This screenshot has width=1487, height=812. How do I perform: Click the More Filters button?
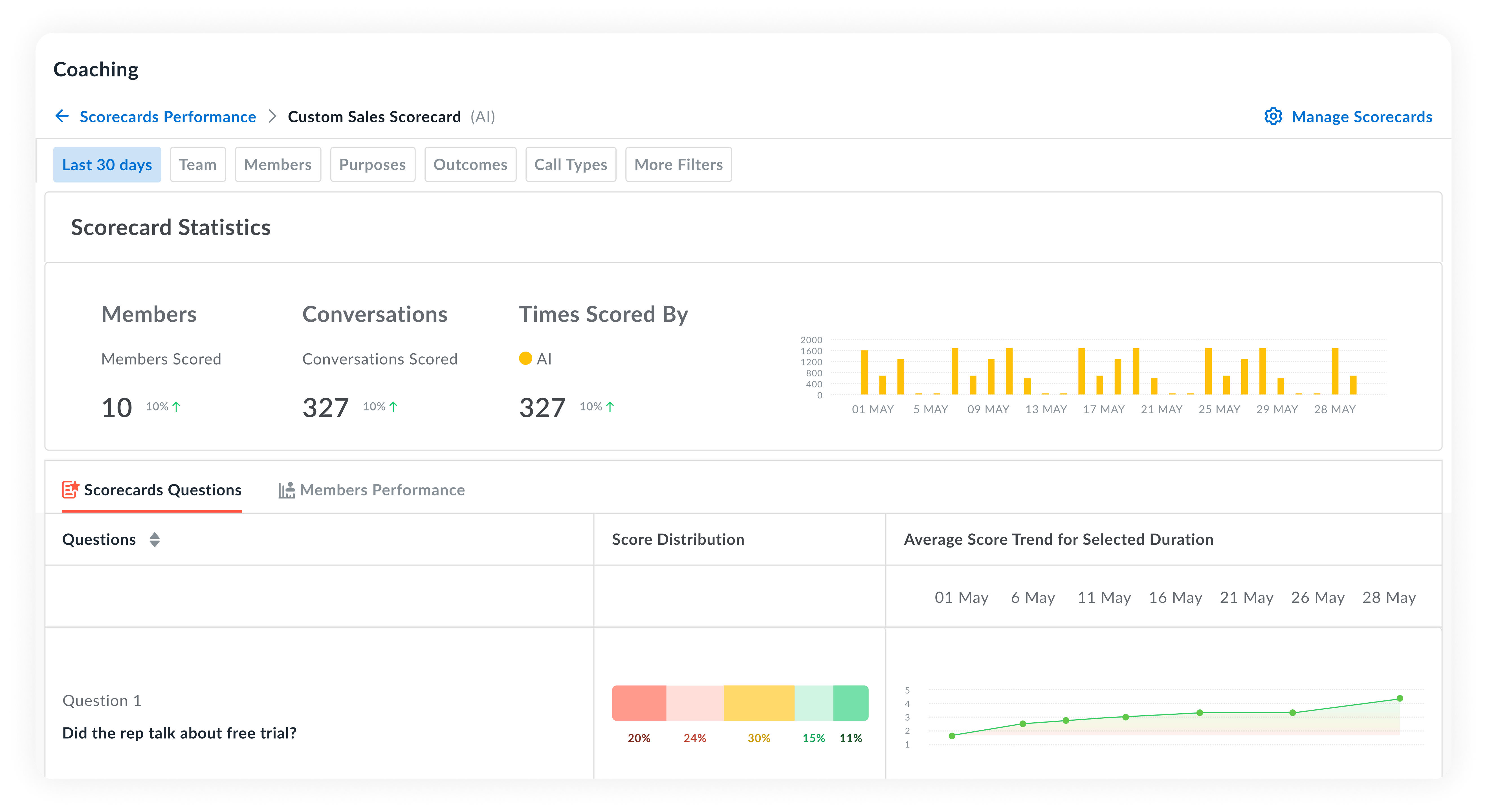678,164
